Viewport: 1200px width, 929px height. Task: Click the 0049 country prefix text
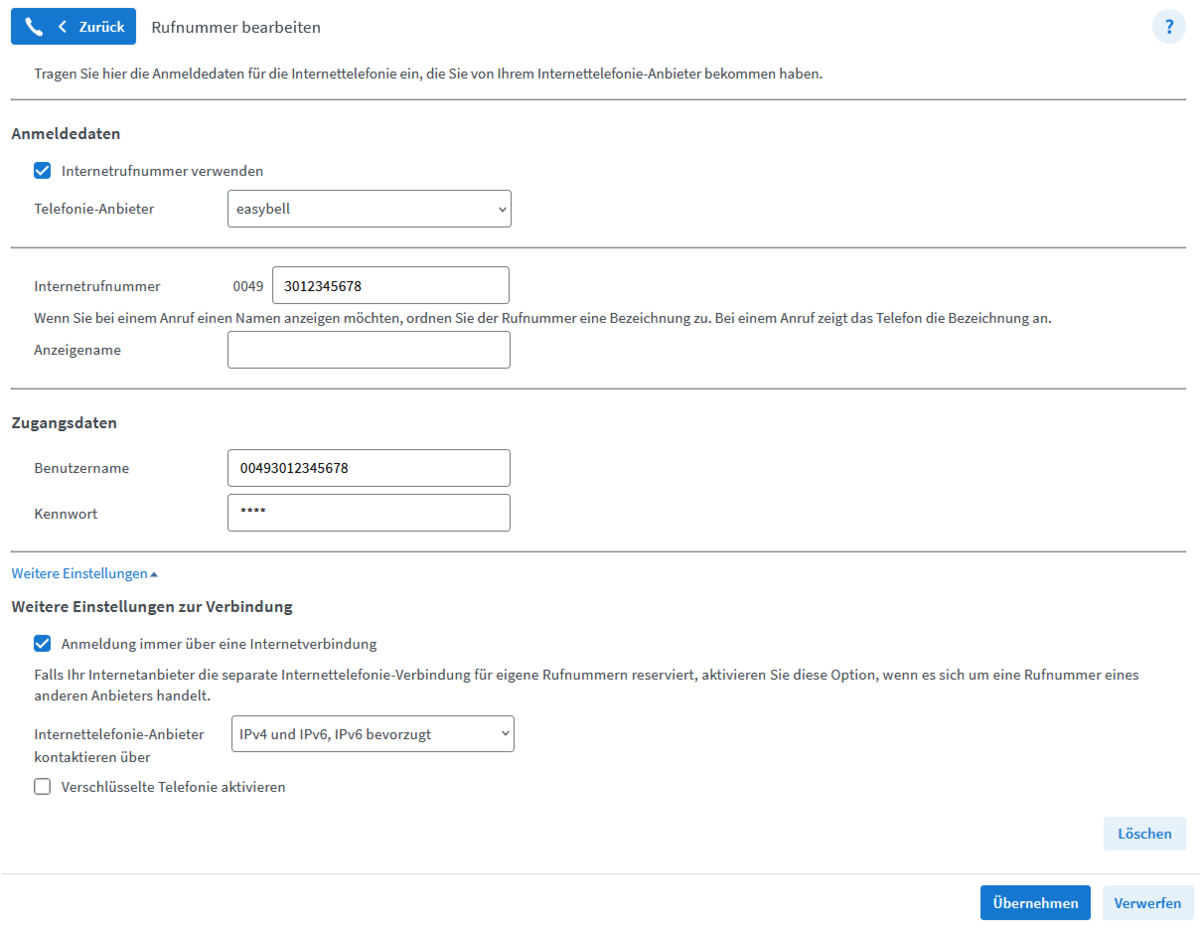248,286
